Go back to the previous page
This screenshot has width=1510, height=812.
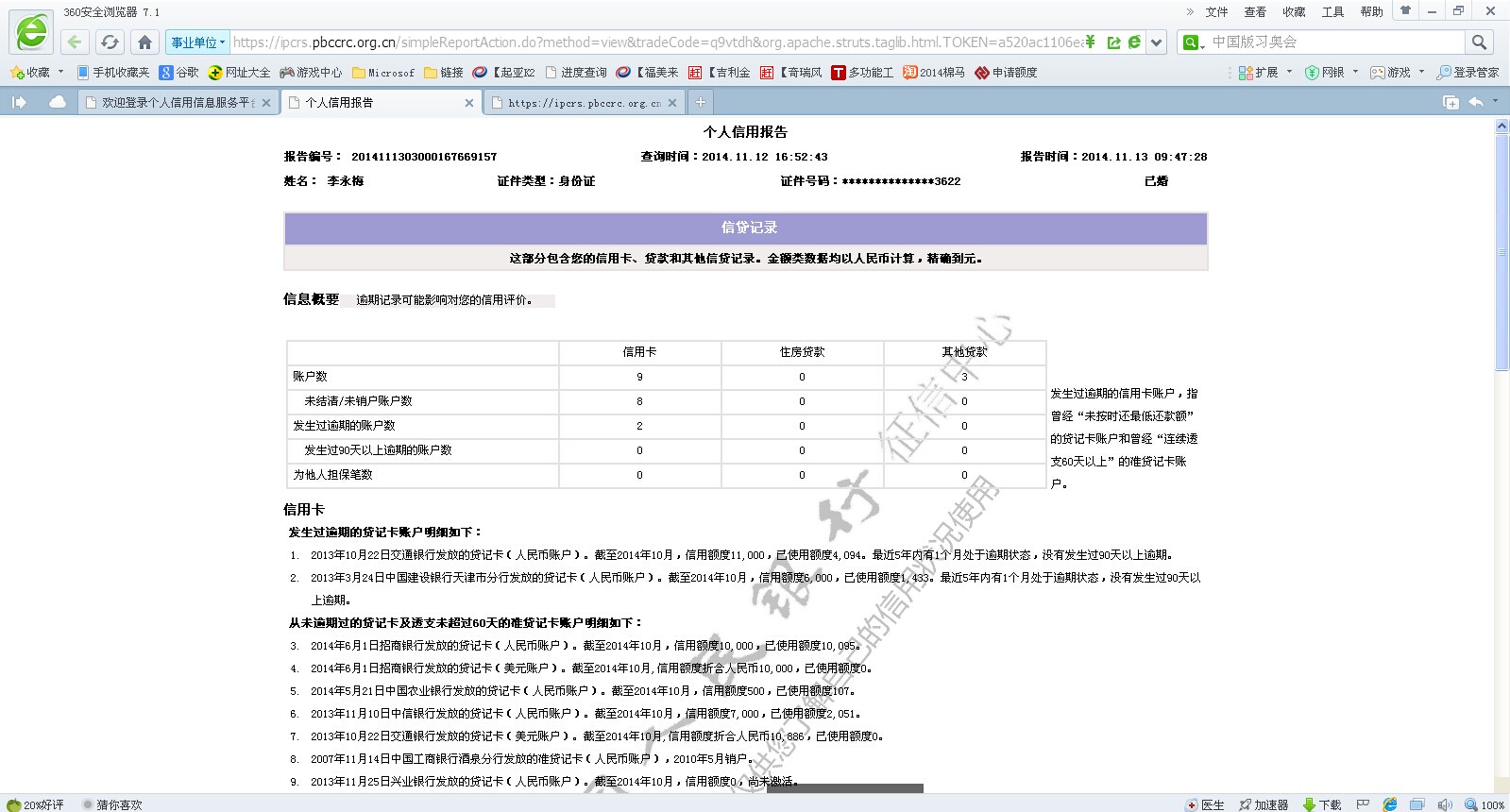click(x=75, y=42)
